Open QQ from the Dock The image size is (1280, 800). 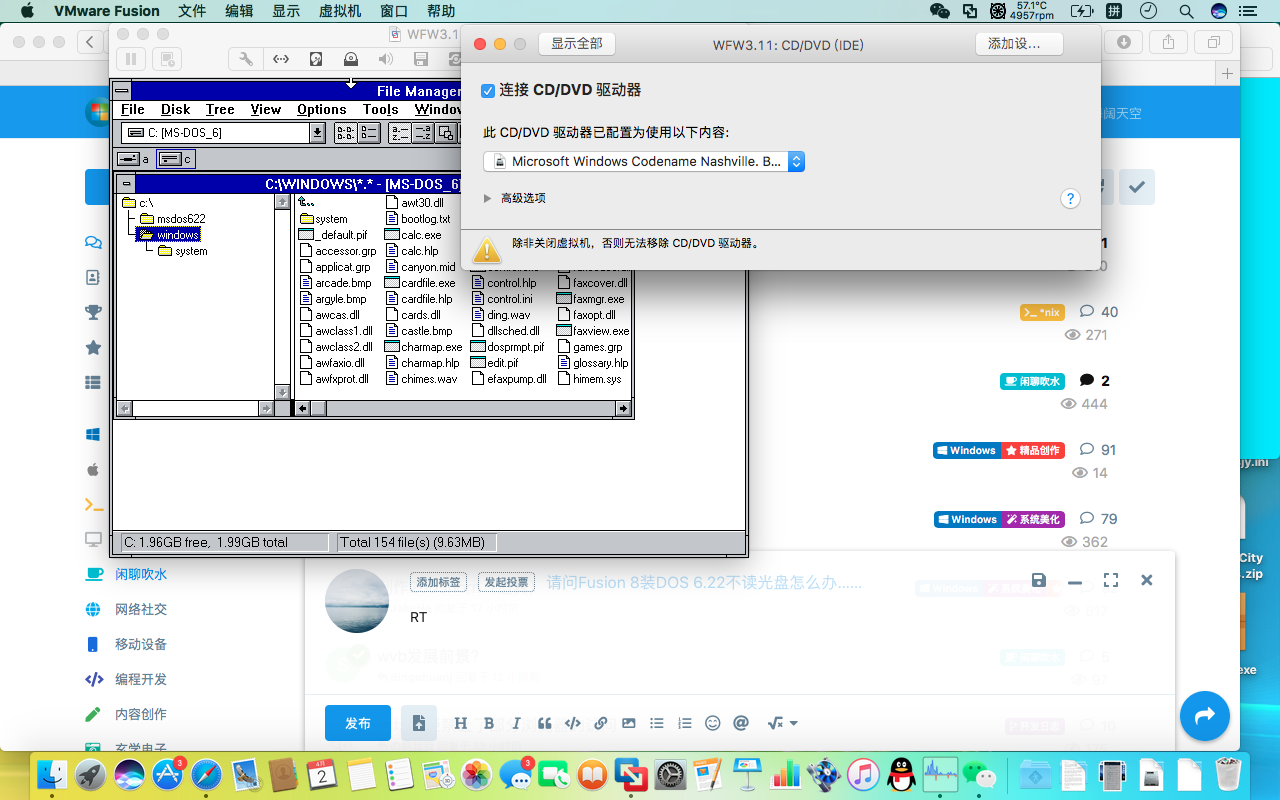tap(902, 773)
